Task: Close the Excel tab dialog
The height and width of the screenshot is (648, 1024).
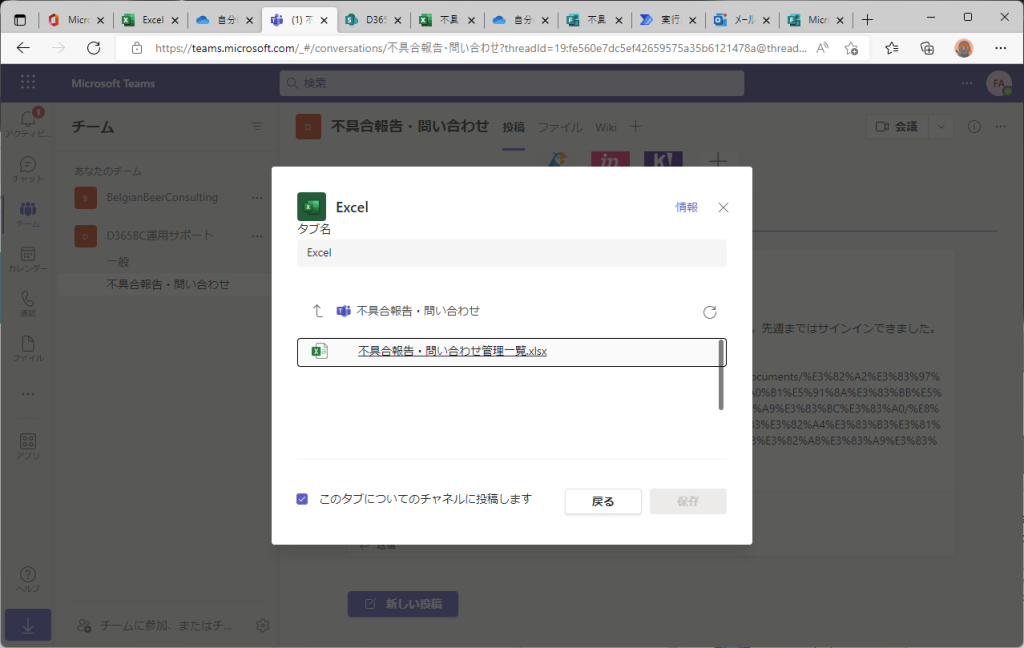Action: [x=723, y=207]
